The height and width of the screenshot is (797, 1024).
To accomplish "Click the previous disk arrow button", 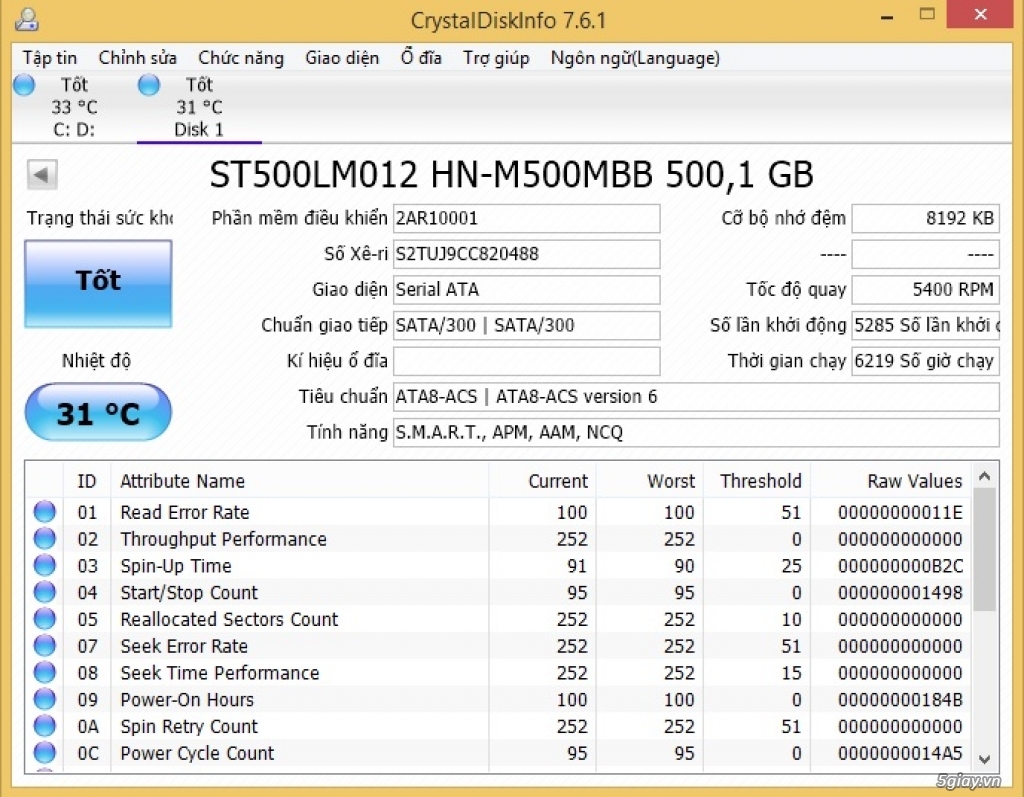I will (42, 174).
